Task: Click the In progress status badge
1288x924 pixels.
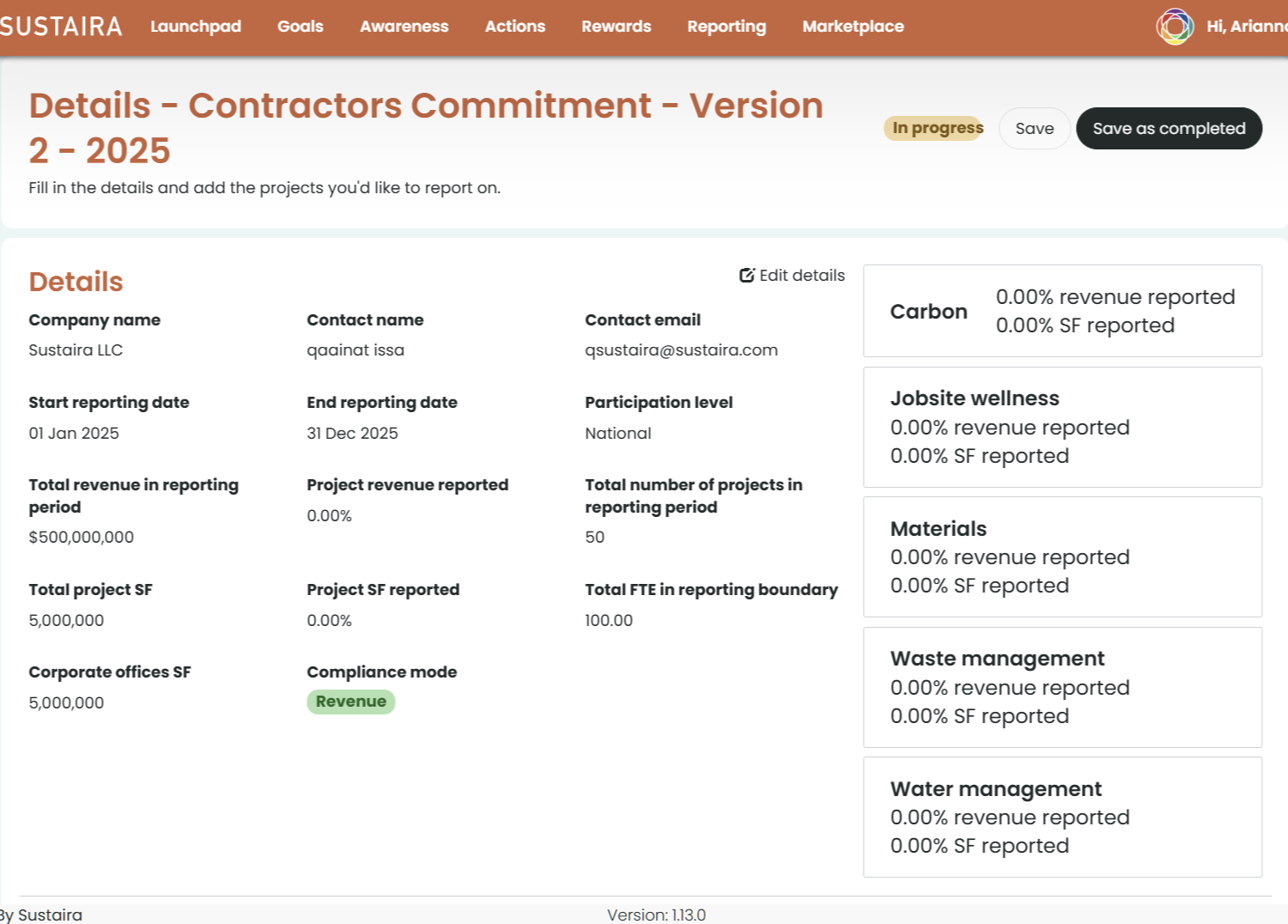Action: click(x=934, y=128)
